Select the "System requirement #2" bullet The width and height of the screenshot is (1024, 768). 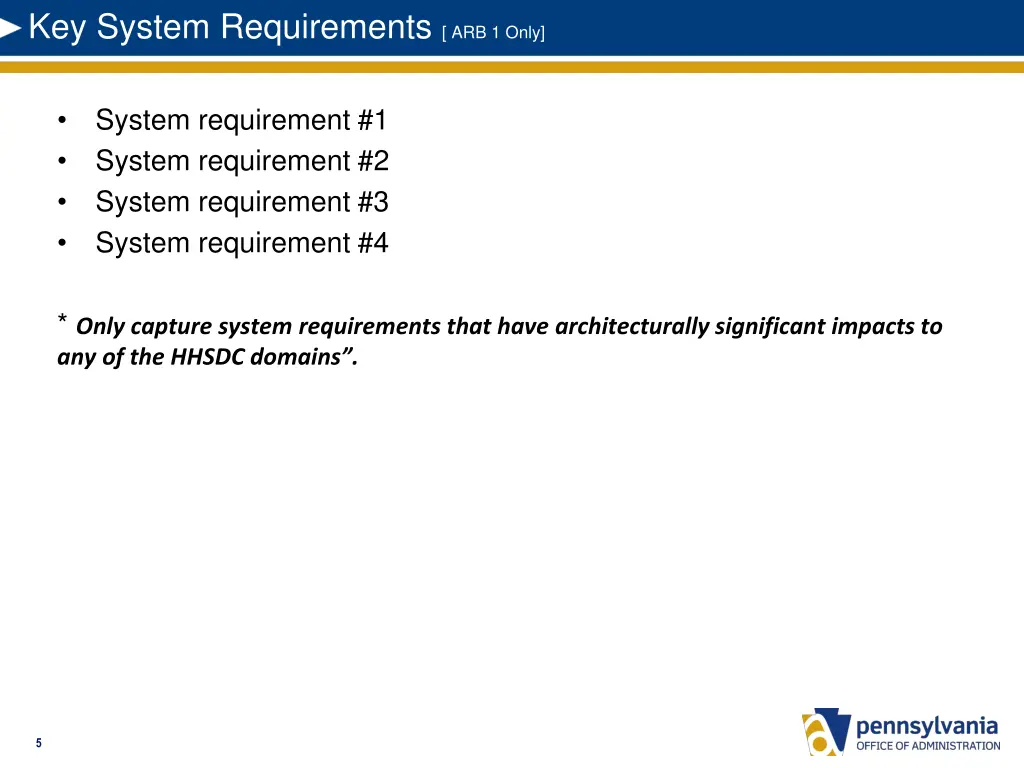242,161
